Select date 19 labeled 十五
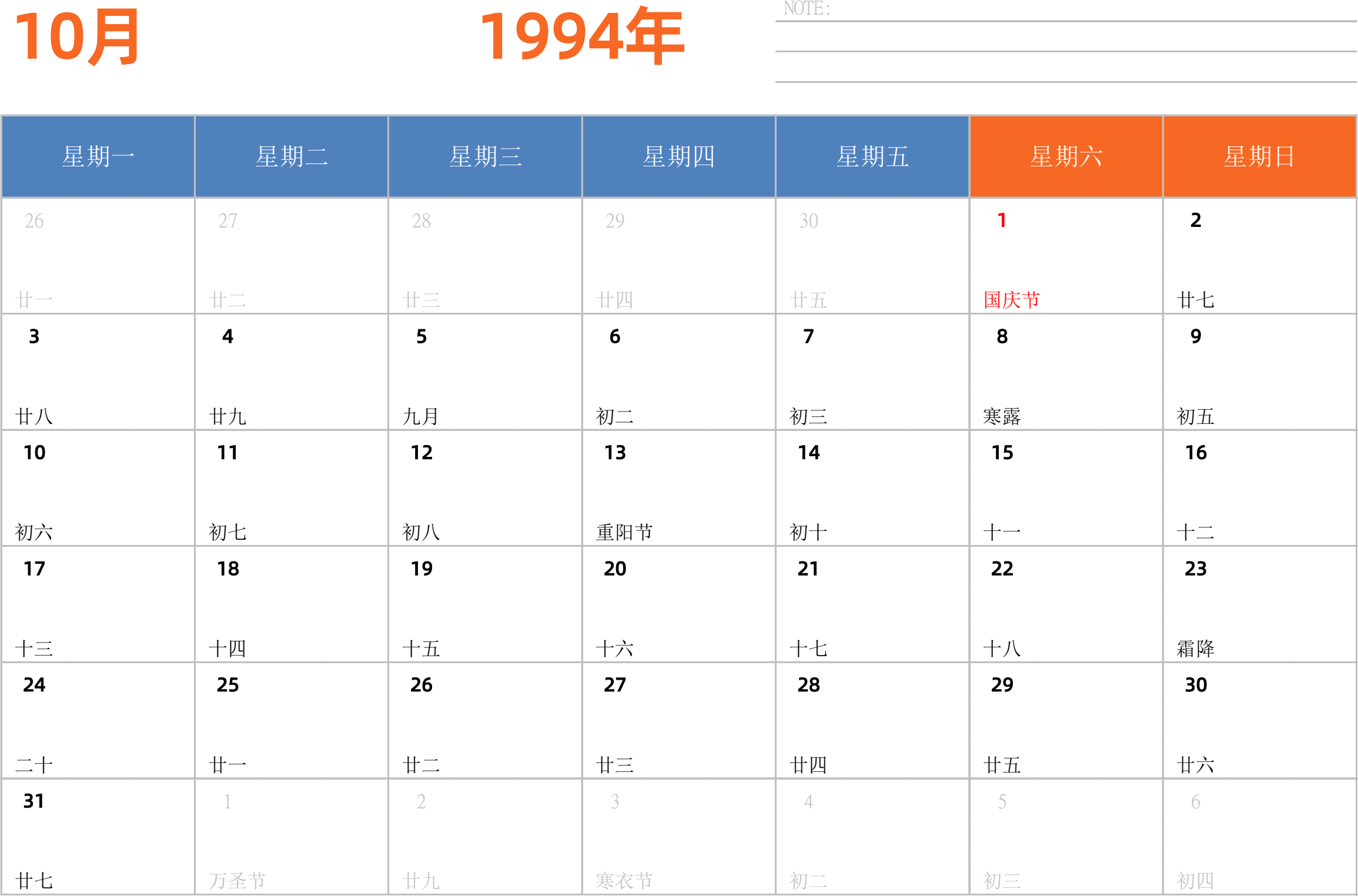The height and width of the screenshot is (896, 1358). pyautogui.click(x=422, y=569)
